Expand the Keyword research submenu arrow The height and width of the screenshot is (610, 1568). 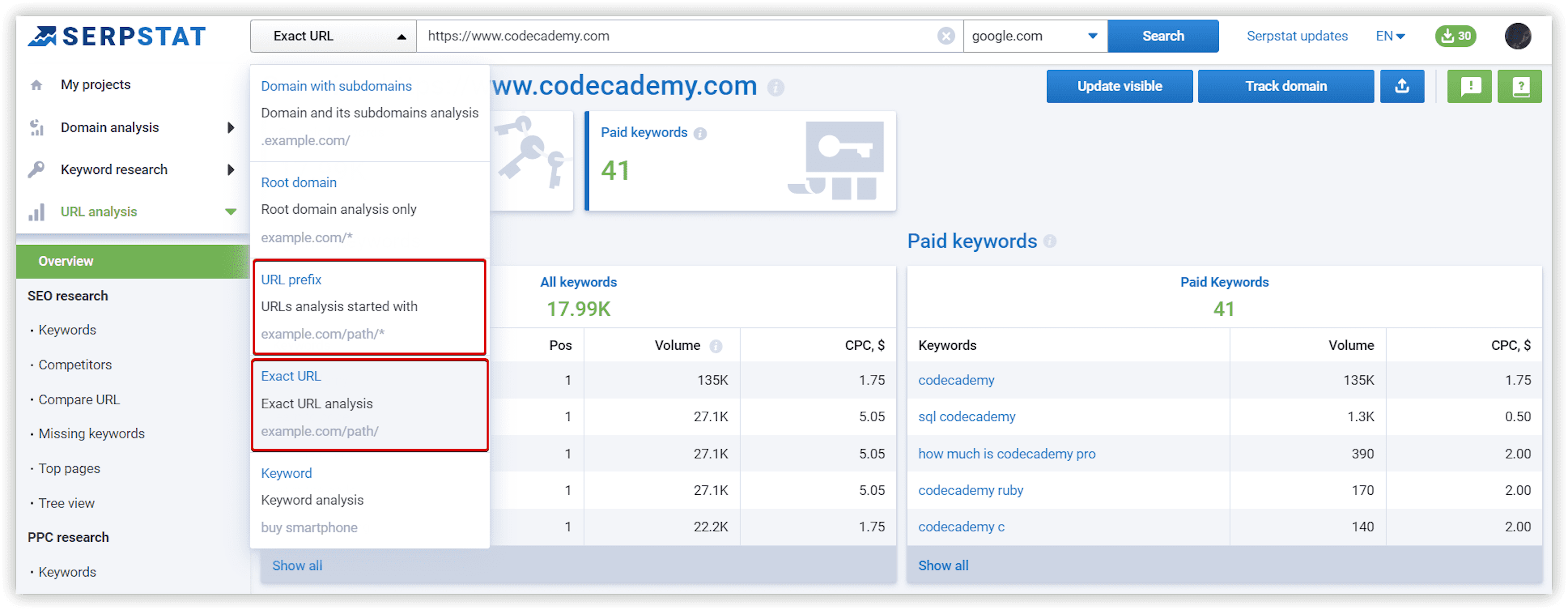point(231,170)
